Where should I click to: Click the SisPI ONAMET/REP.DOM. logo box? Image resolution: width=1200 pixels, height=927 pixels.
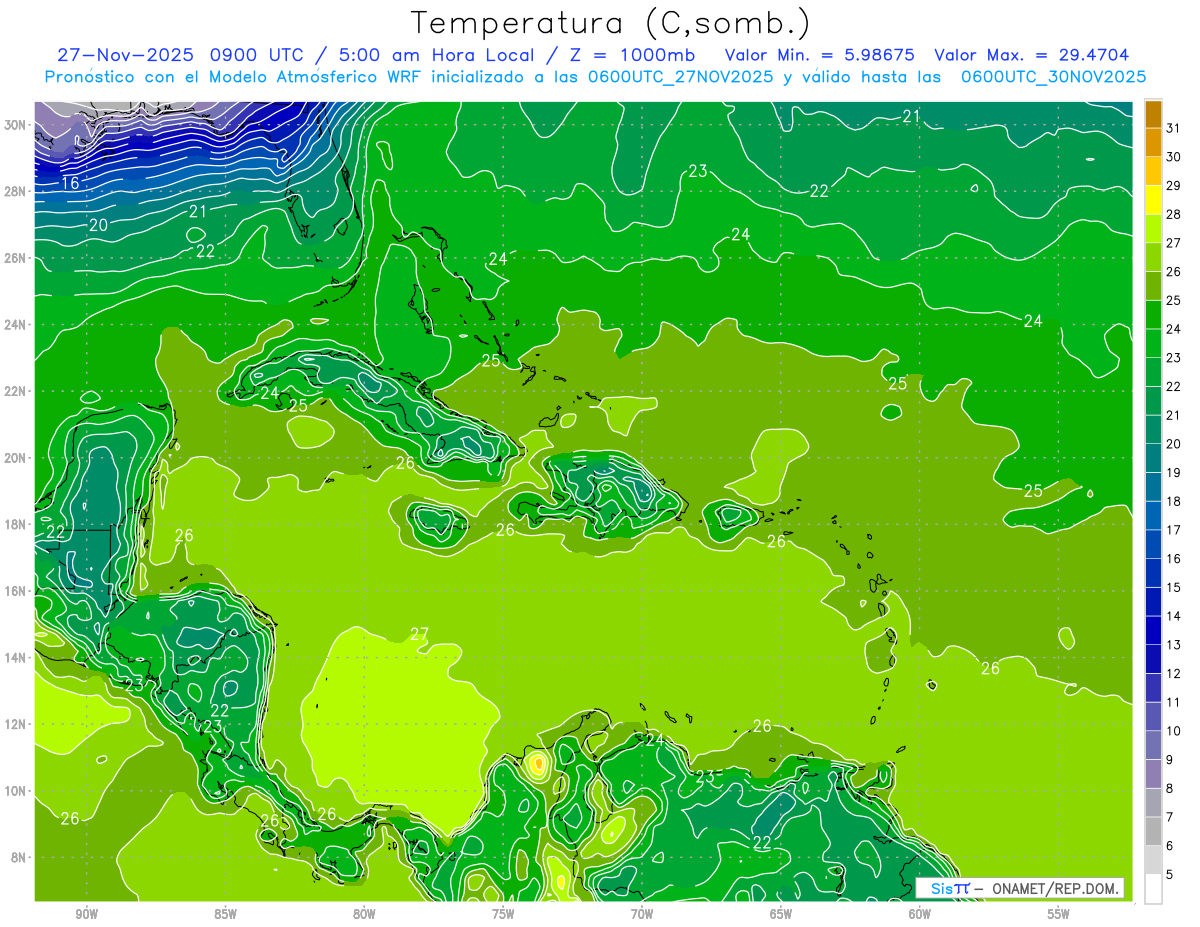1020,888
